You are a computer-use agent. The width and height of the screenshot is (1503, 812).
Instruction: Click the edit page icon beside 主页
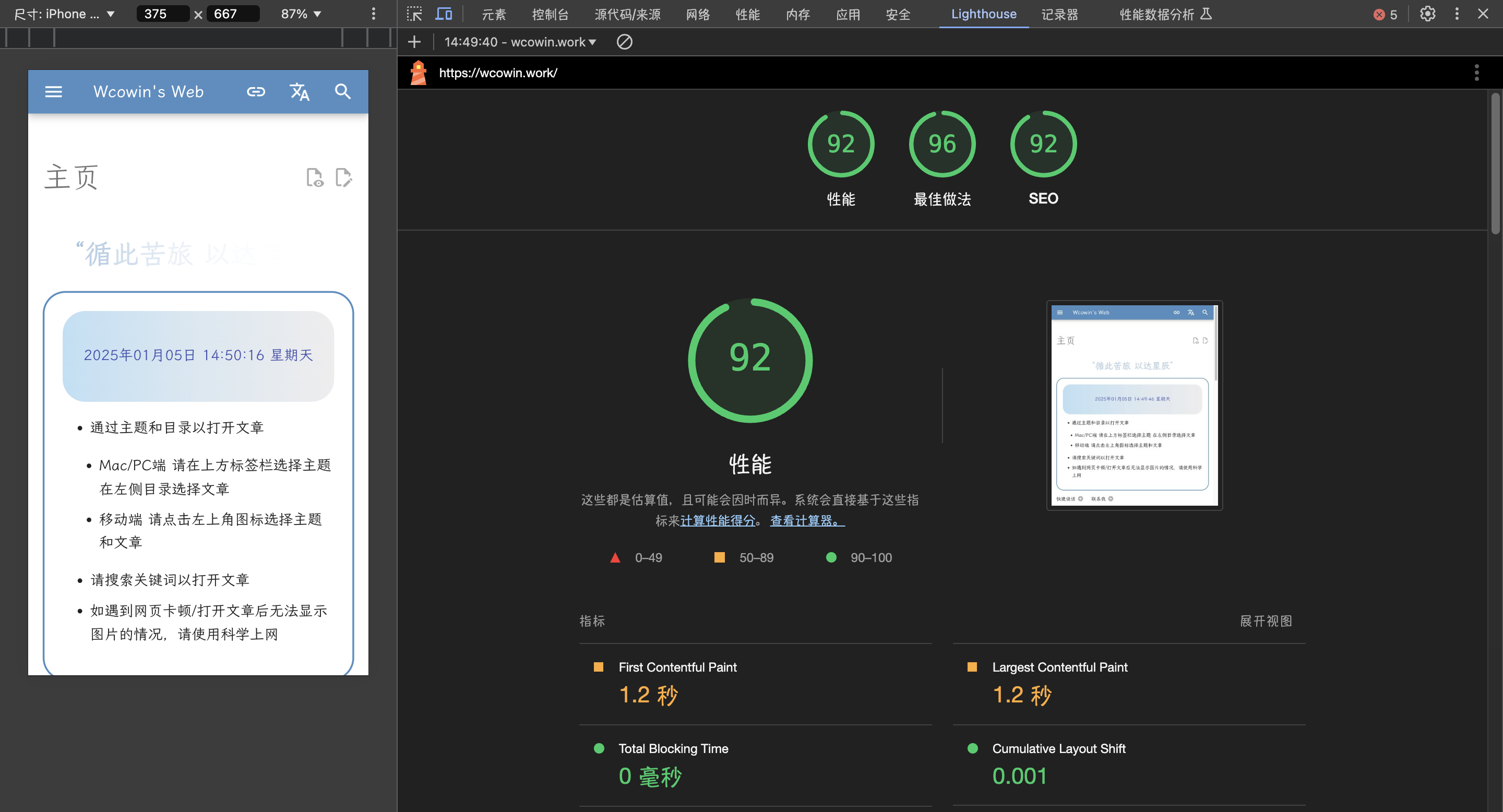point(344,177)
